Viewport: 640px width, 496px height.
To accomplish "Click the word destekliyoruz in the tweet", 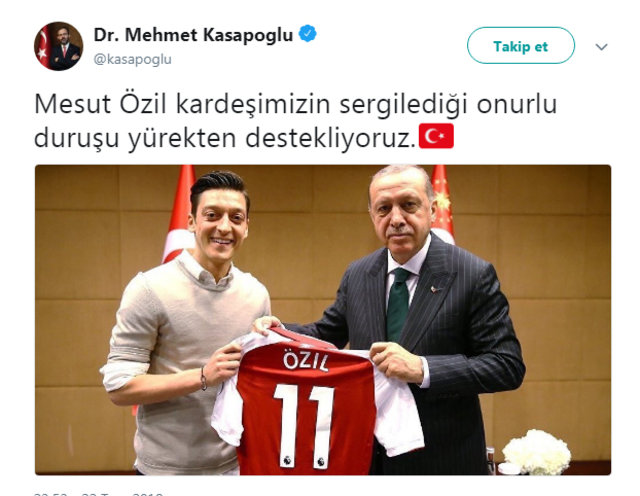I will click(330, 138).
